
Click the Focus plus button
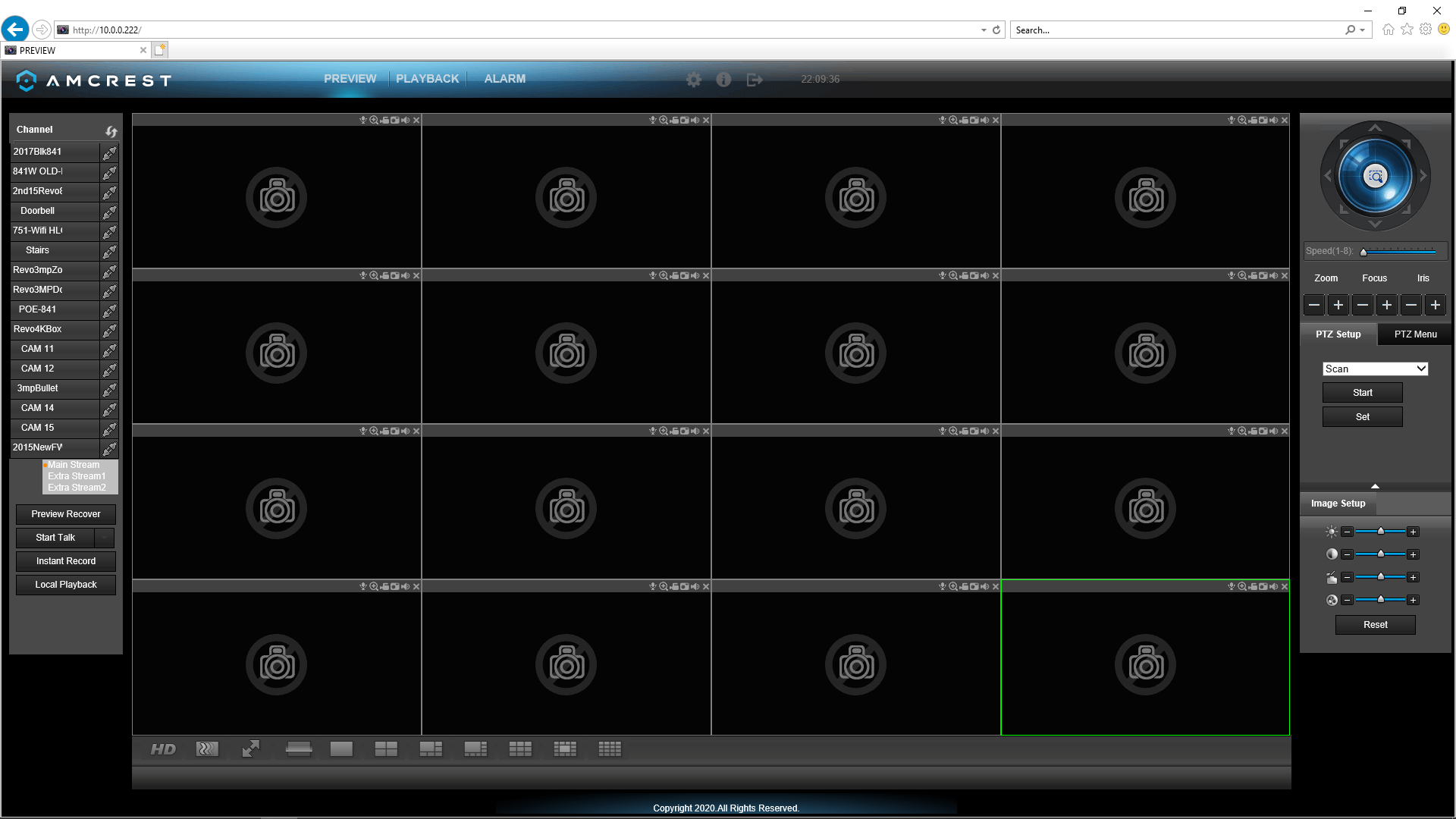click(x=1387, y=305)
